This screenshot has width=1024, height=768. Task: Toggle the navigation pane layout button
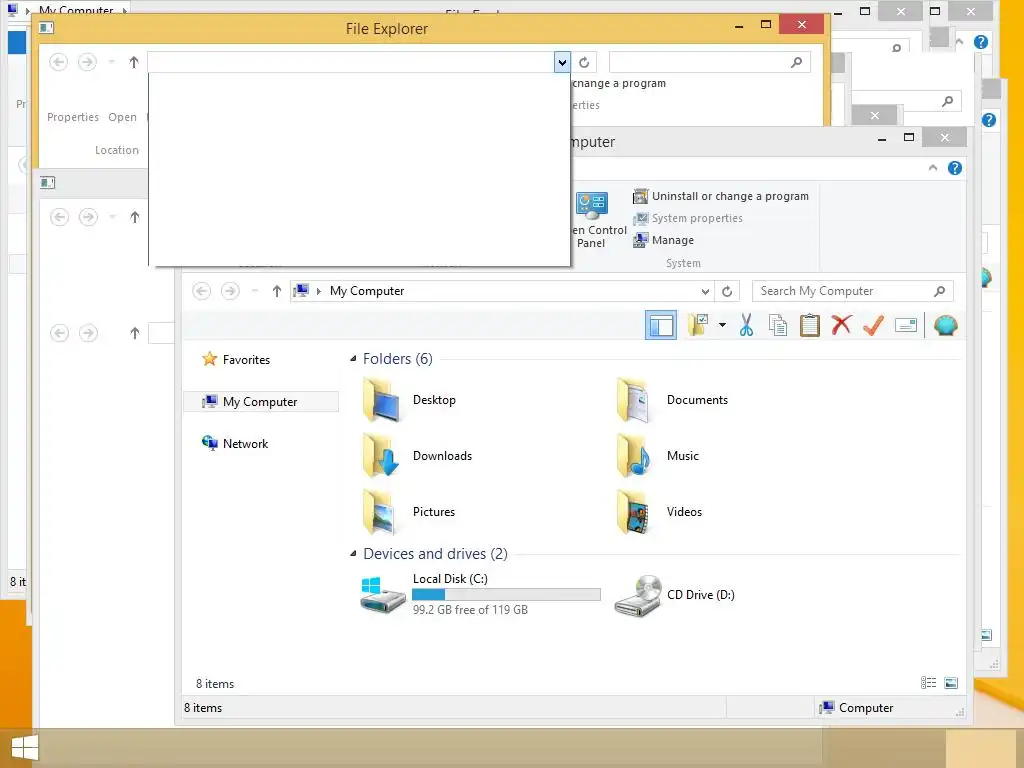point(660,325)
